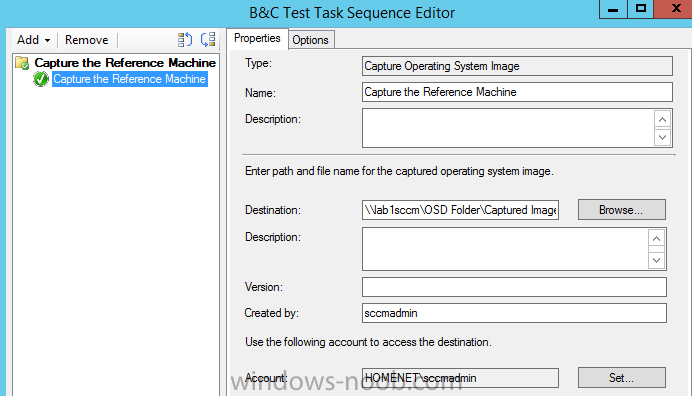Click the move step down toolbar icon
This screenshot has width=692, height=396.
click(x=208, y=40)
